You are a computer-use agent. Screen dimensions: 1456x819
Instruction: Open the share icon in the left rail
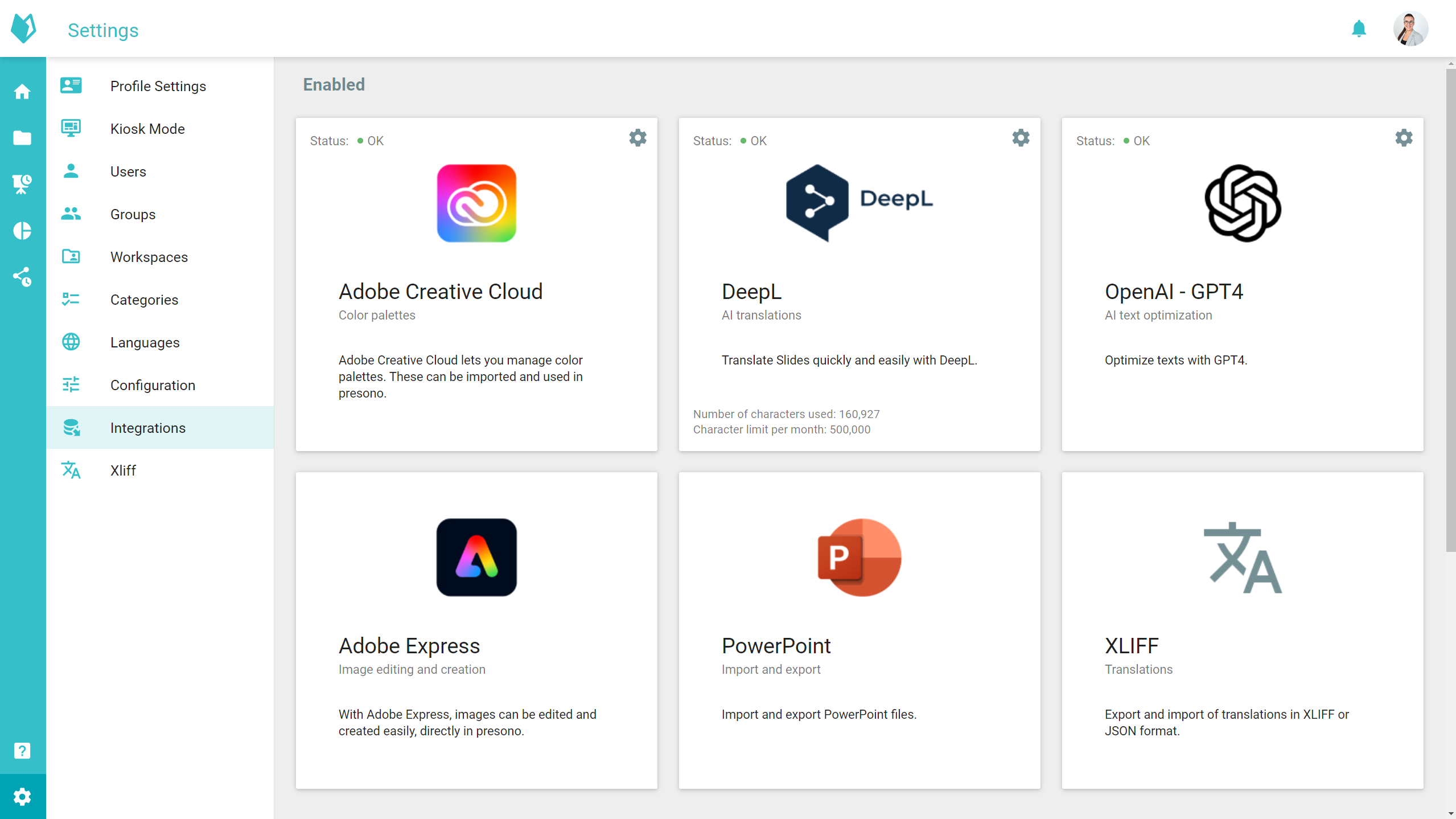coord(22,277)
